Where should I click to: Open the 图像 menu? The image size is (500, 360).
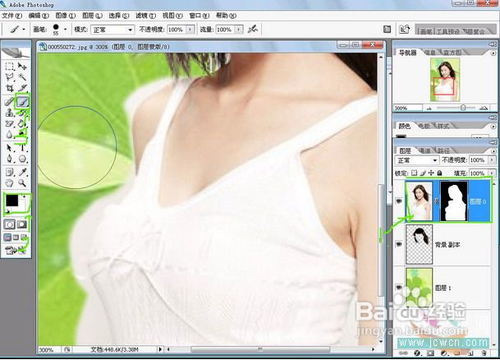pos(65,16)
